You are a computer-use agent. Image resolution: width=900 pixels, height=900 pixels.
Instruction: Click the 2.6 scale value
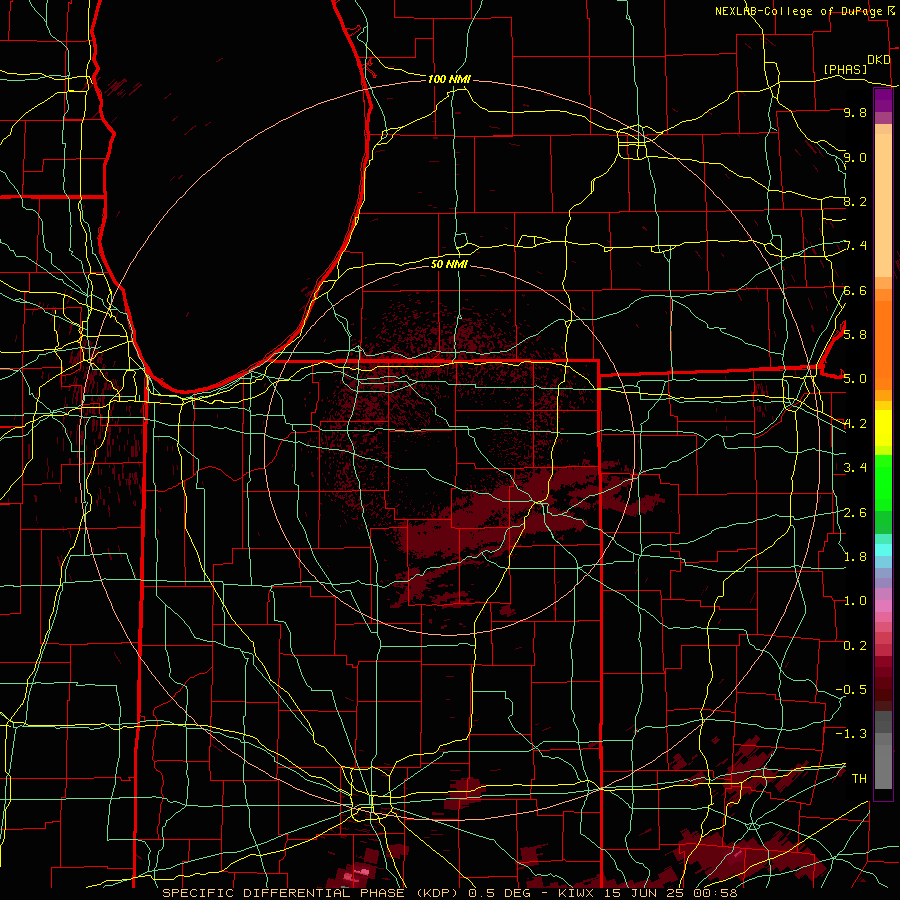tap(855, 512)
